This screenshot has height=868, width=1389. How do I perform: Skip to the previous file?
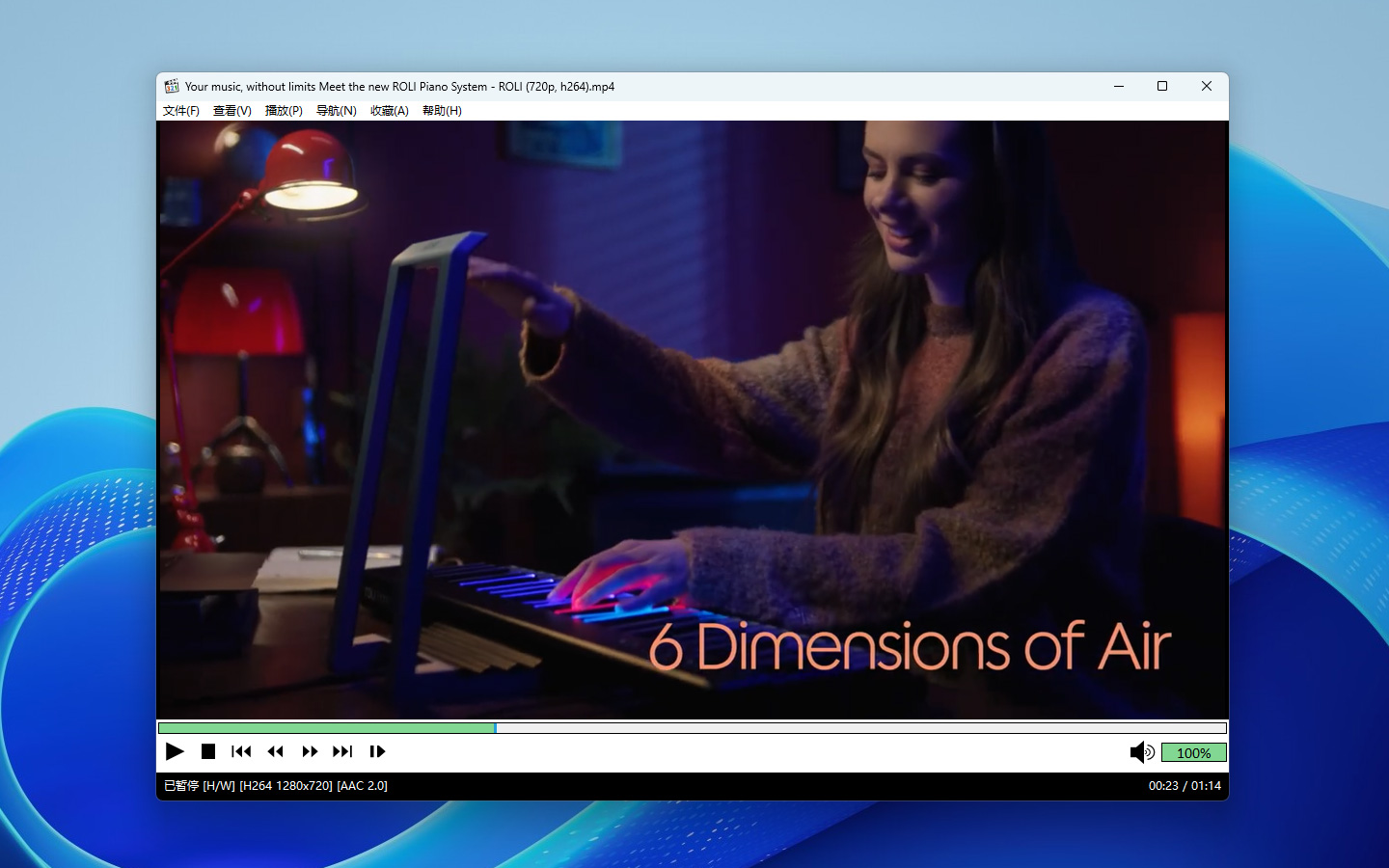241,751
